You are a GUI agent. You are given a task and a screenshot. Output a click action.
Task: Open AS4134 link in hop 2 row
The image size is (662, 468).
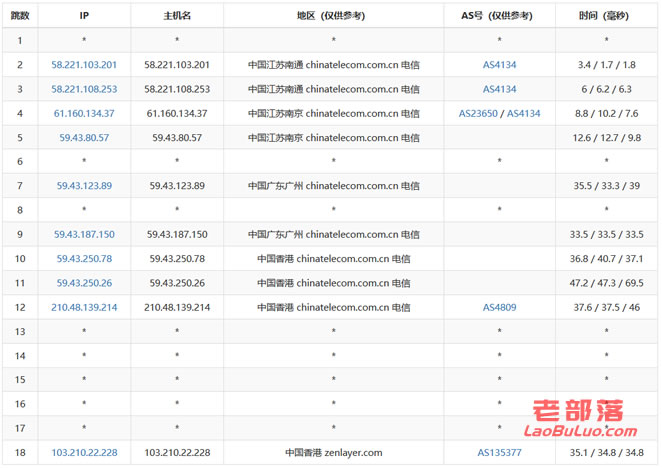point(499,65)
